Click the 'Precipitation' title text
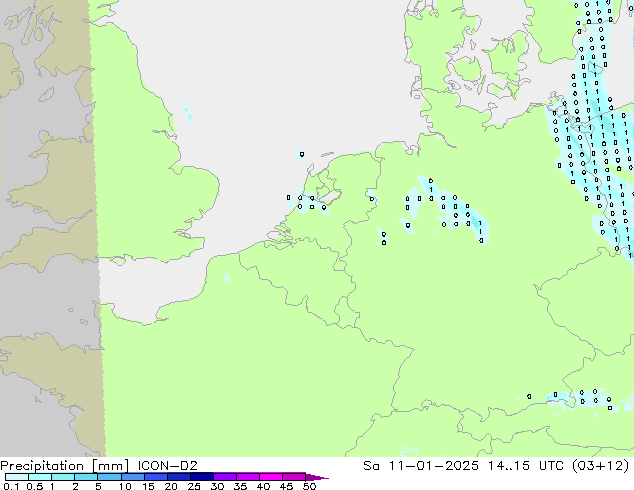This screenshot has height=490, width=634. coord(42,466)
